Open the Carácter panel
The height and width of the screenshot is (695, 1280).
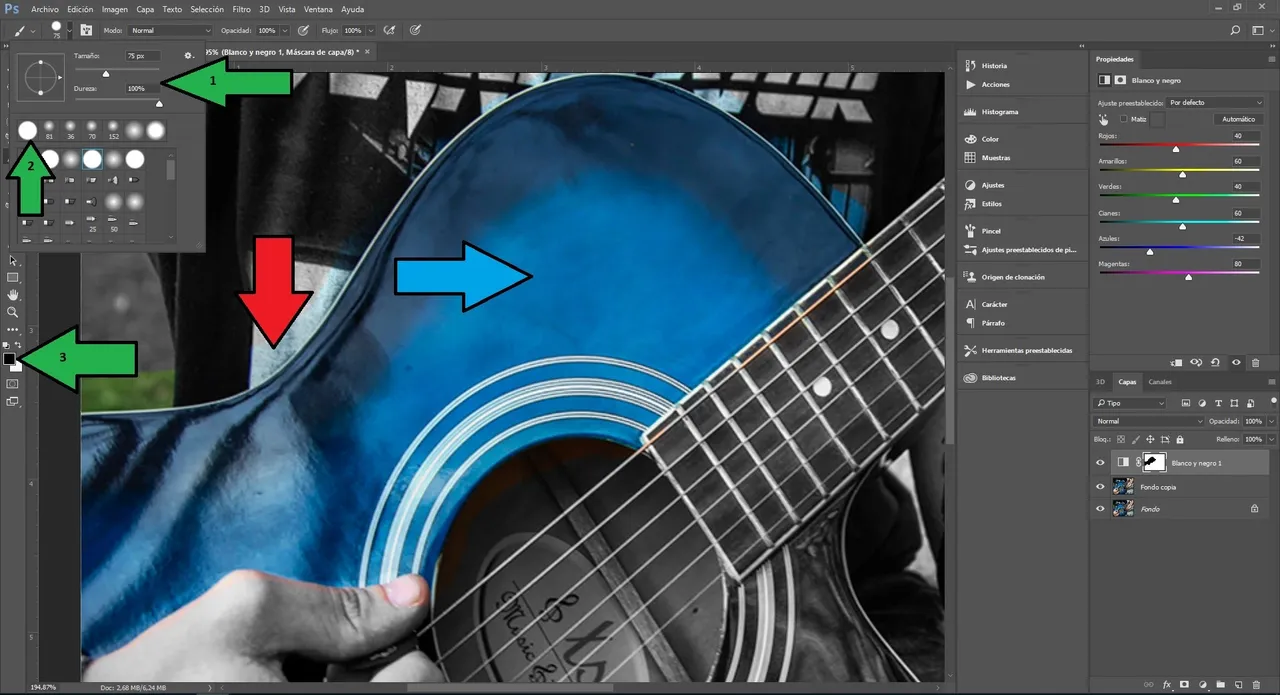coord(986,304)
